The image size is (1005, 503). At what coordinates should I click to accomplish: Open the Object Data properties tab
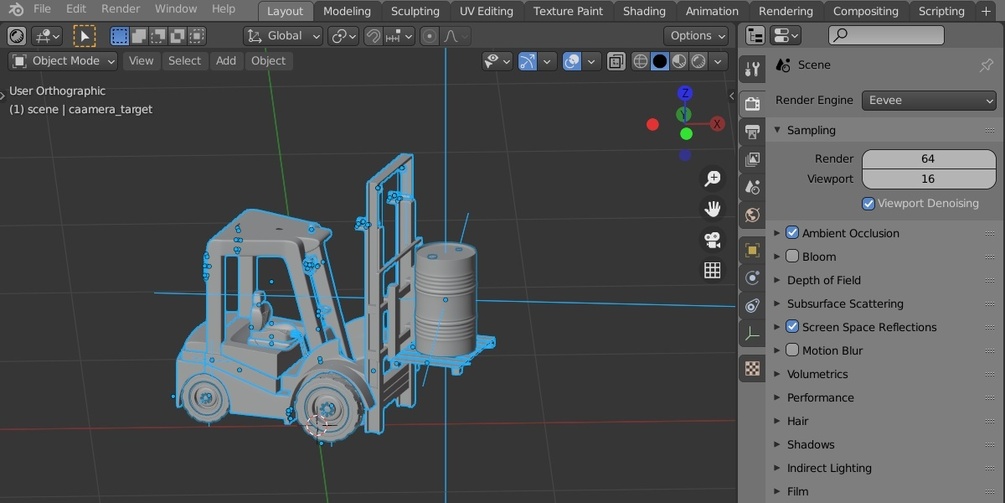pos(752,334)
